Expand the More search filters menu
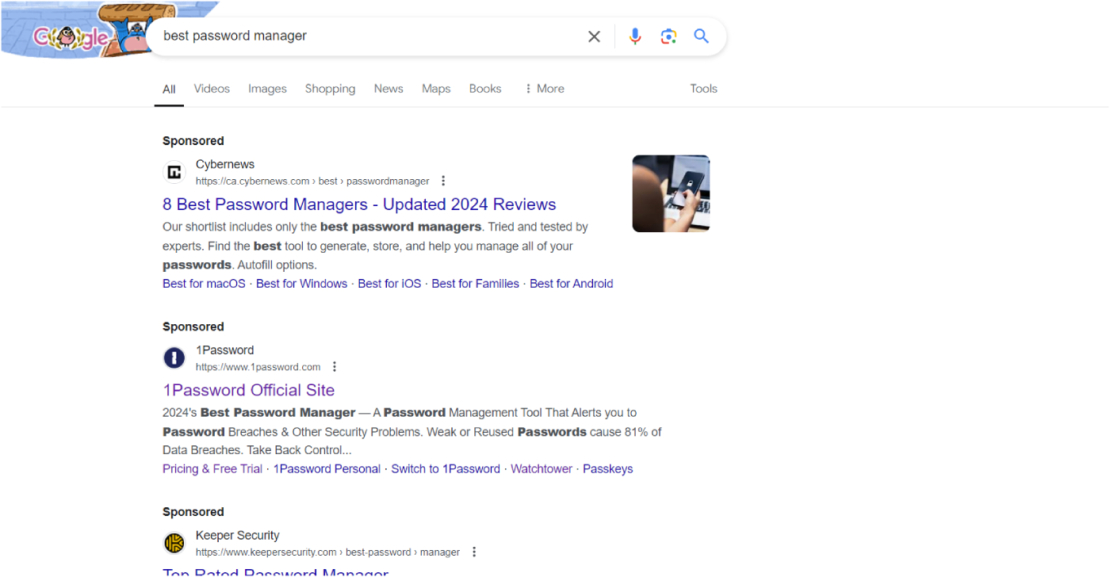Image resolution: width=1110 pixels, height=577 pixels. 544,89
